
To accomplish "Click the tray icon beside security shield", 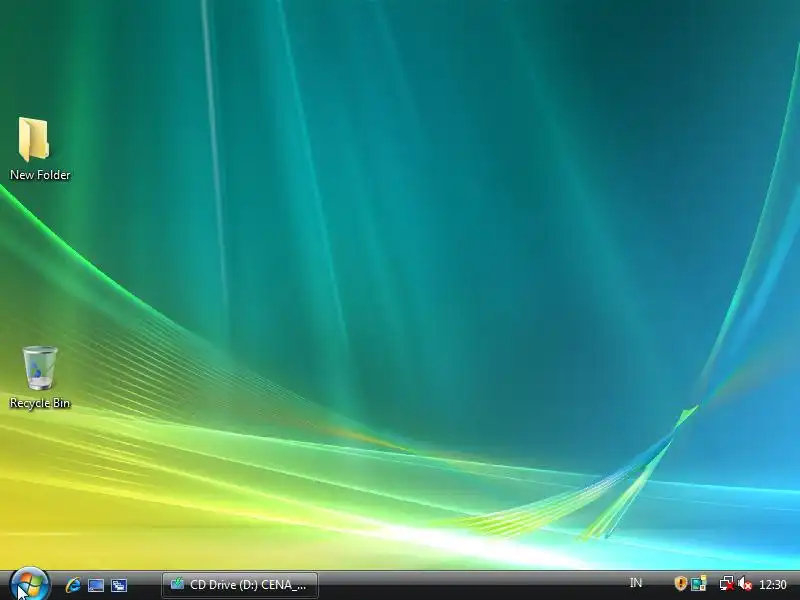I will click(x=698, y=583).
